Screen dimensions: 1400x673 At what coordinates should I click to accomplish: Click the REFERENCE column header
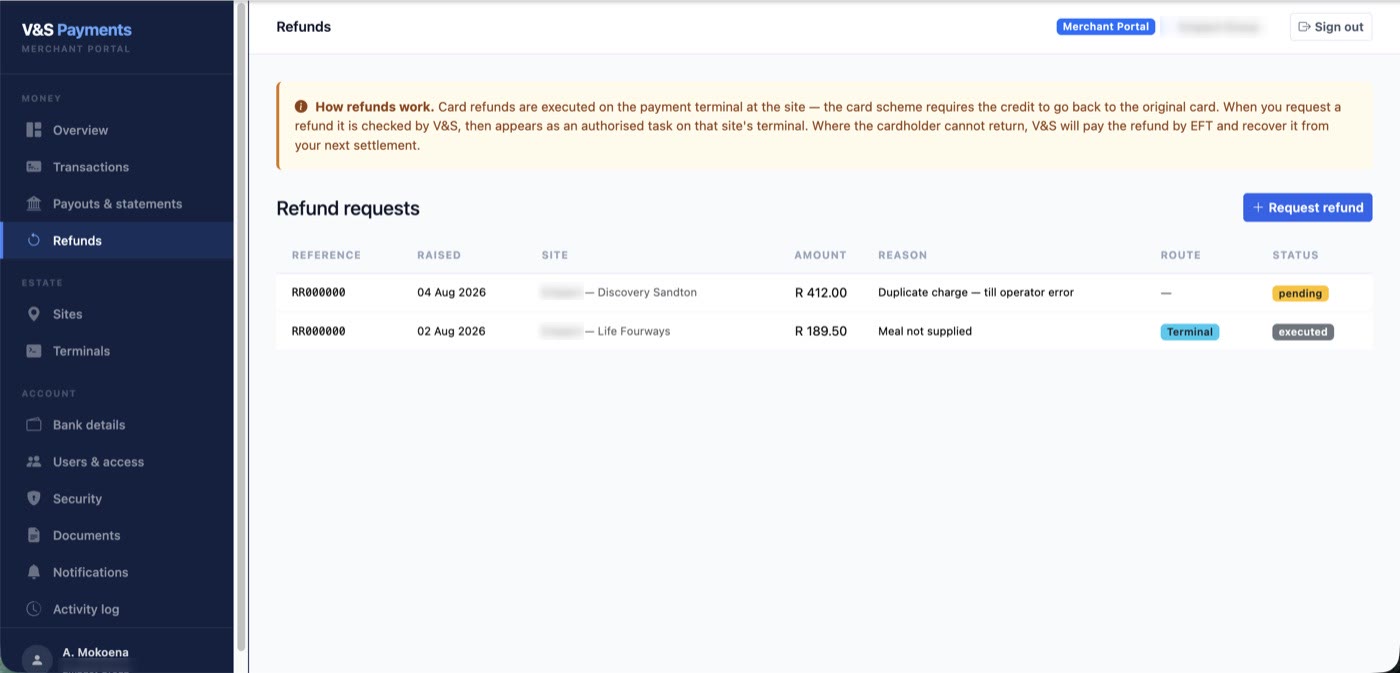click(x=326, y=255)
